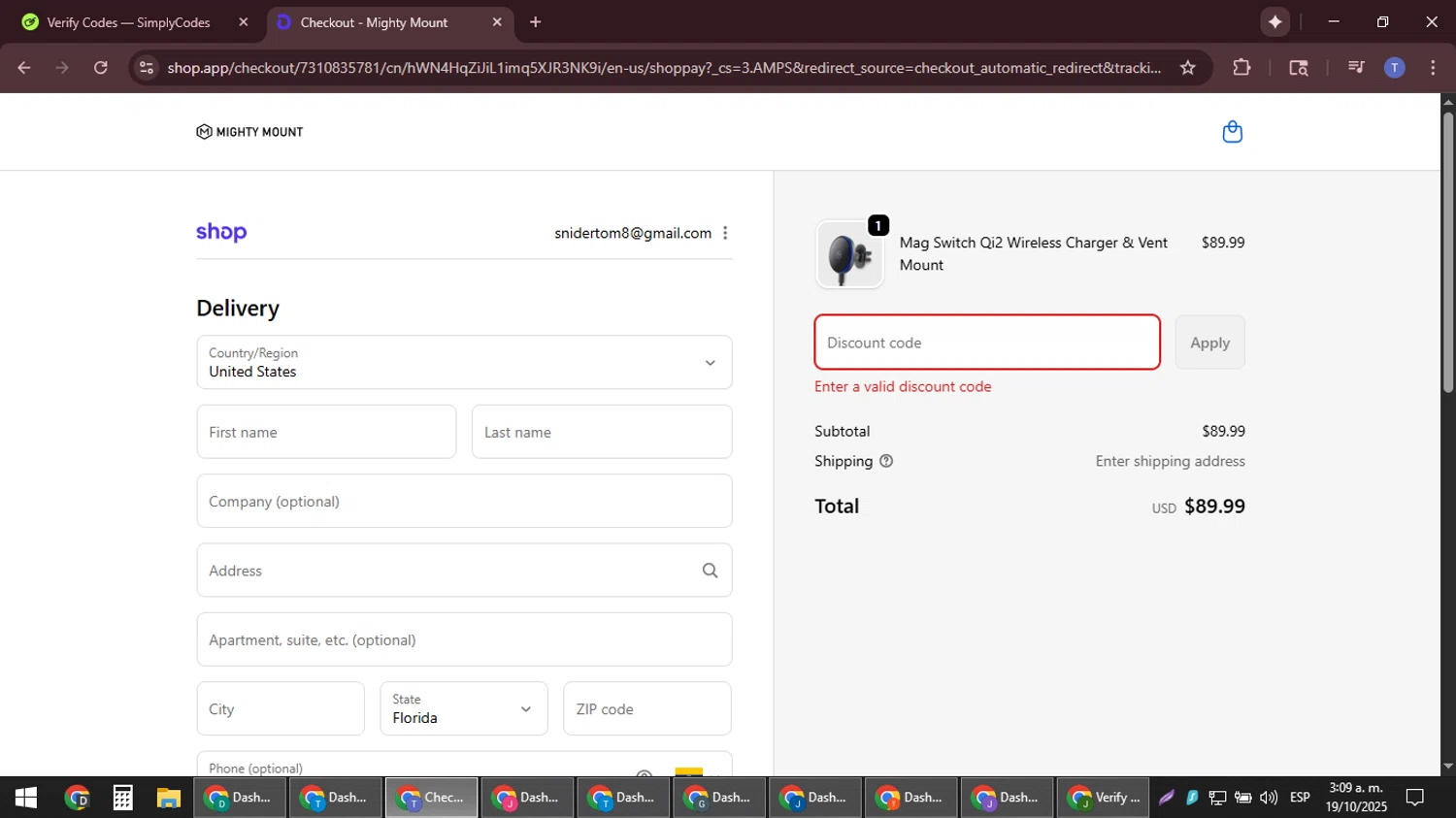This screenshot has height=818, width=1456.
Task: Open the media control icon in toolbar
Action: click(1356, 68)
